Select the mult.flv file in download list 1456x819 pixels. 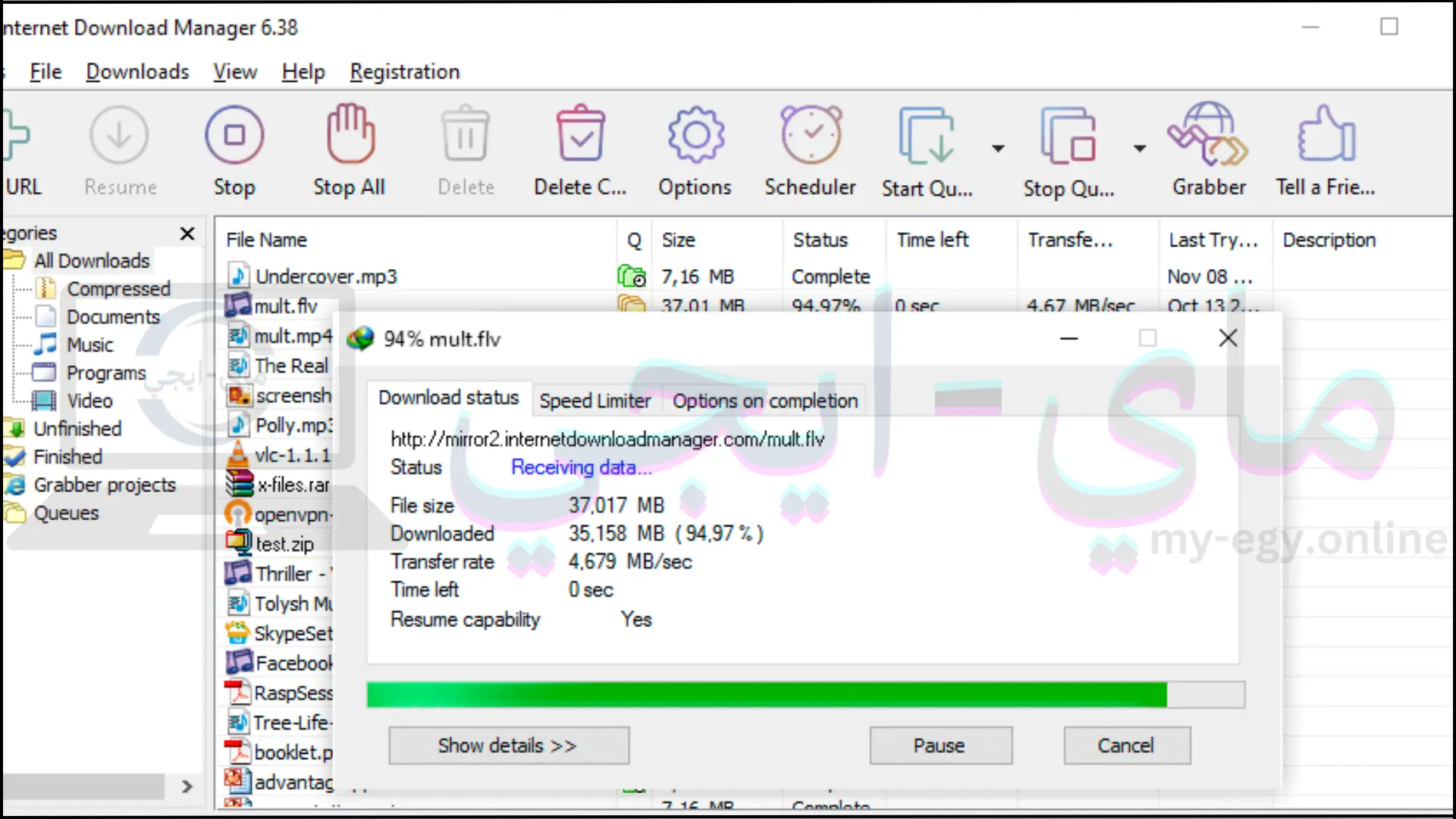pos(286,306)
